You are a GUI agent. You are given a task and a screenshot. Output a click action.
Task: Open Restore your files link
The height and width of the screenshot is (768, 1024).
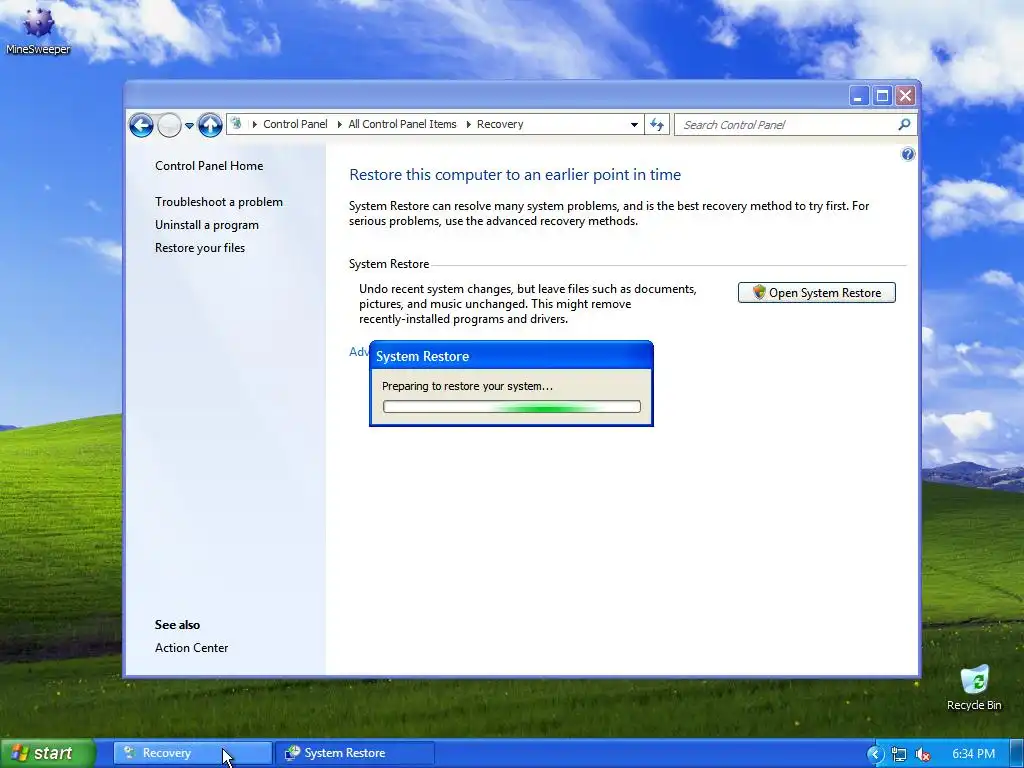(x=200, y=248)
